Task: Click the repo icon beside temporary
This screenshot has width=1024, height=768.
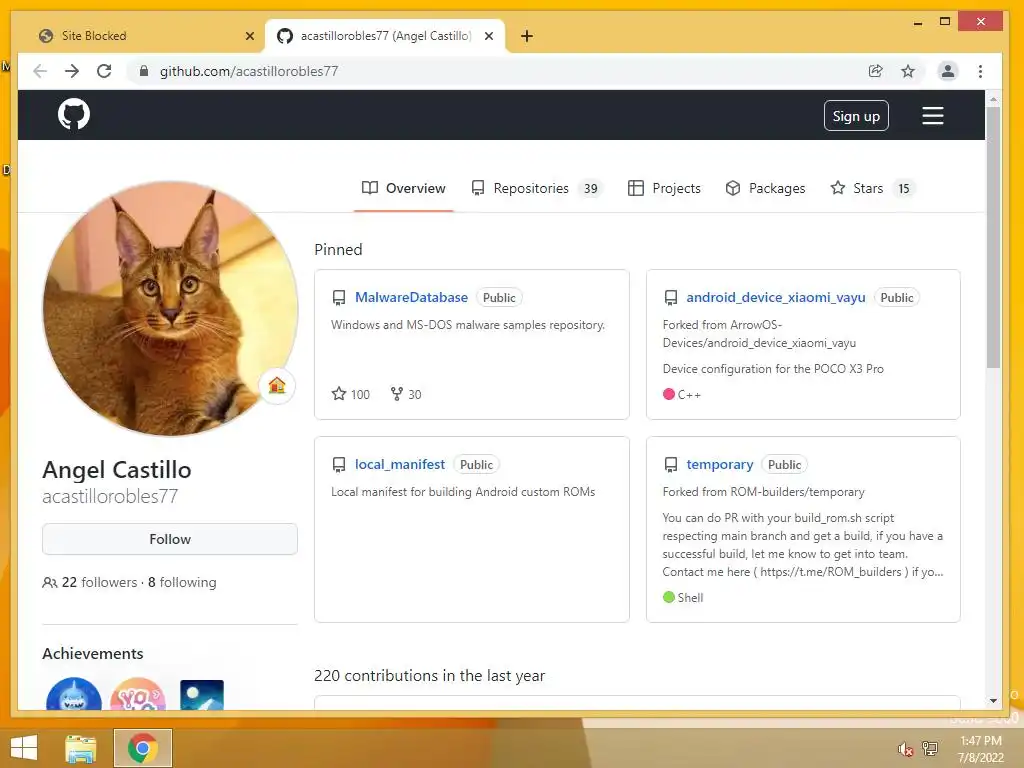Action: tap(671, 465)
